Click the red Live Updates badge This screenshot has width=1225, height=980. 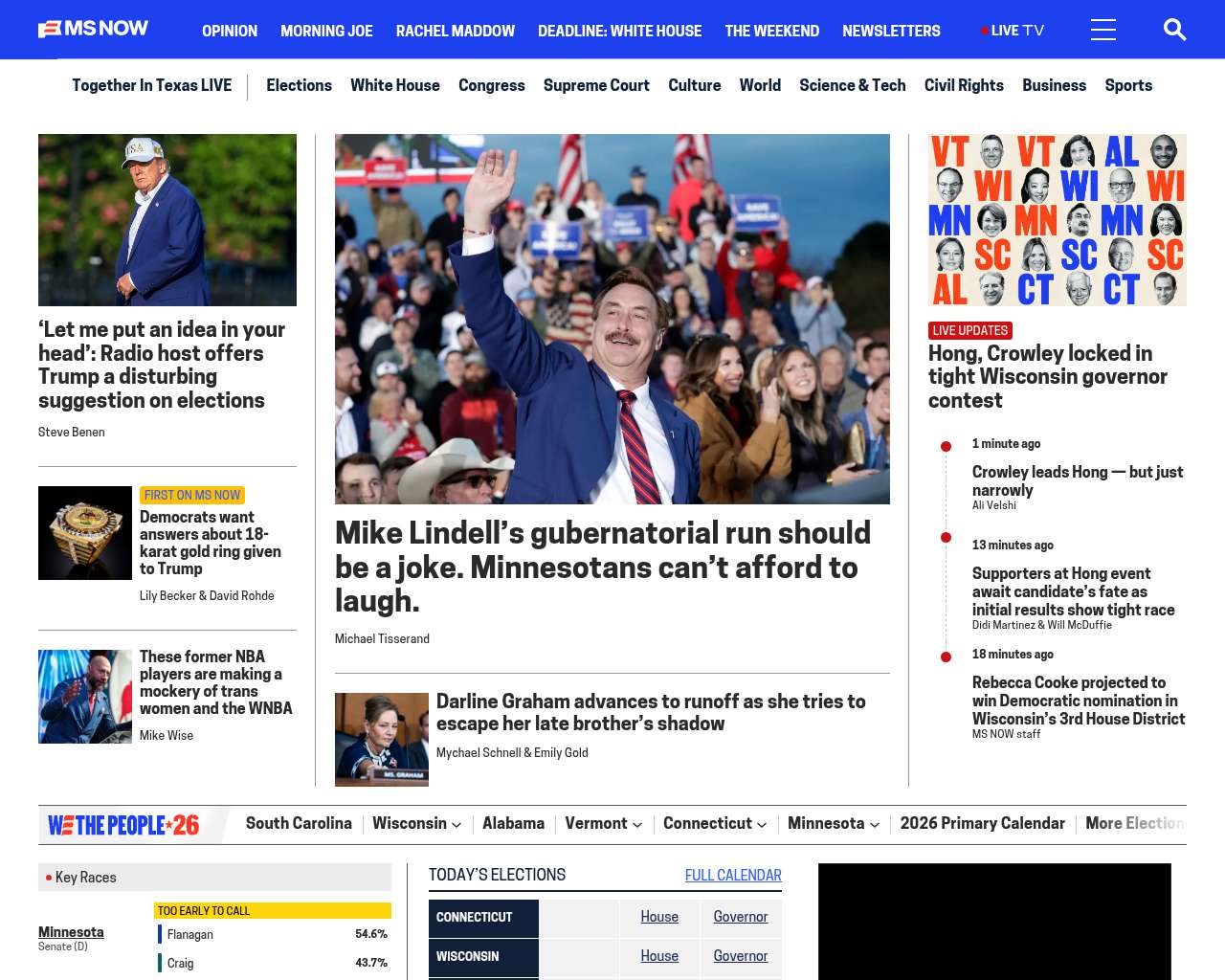(970, 330)
